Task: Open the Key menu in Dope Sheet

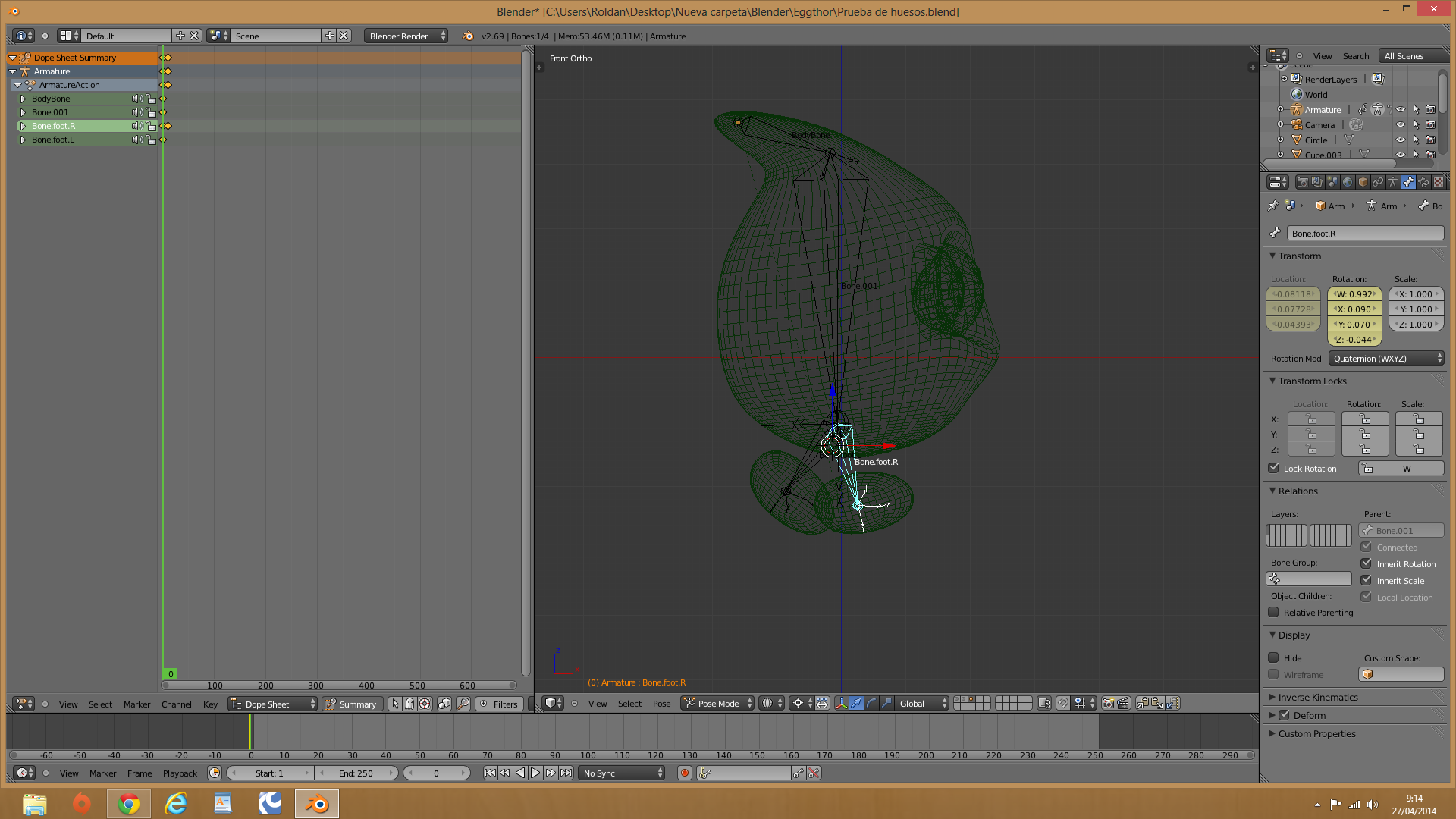Action: point(210,704)
